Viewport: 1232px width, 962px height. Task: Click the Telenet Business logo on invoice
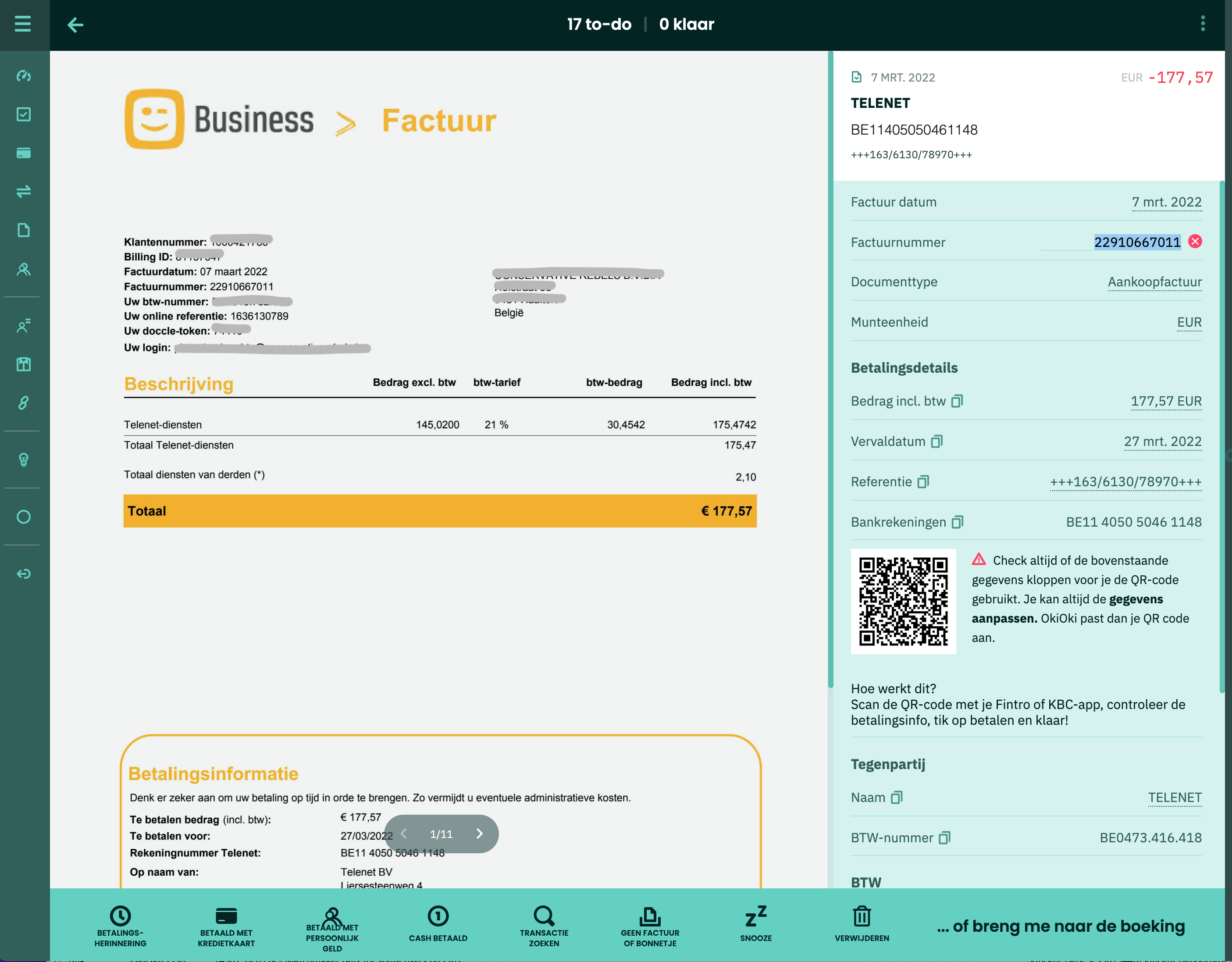click(219, 119)
